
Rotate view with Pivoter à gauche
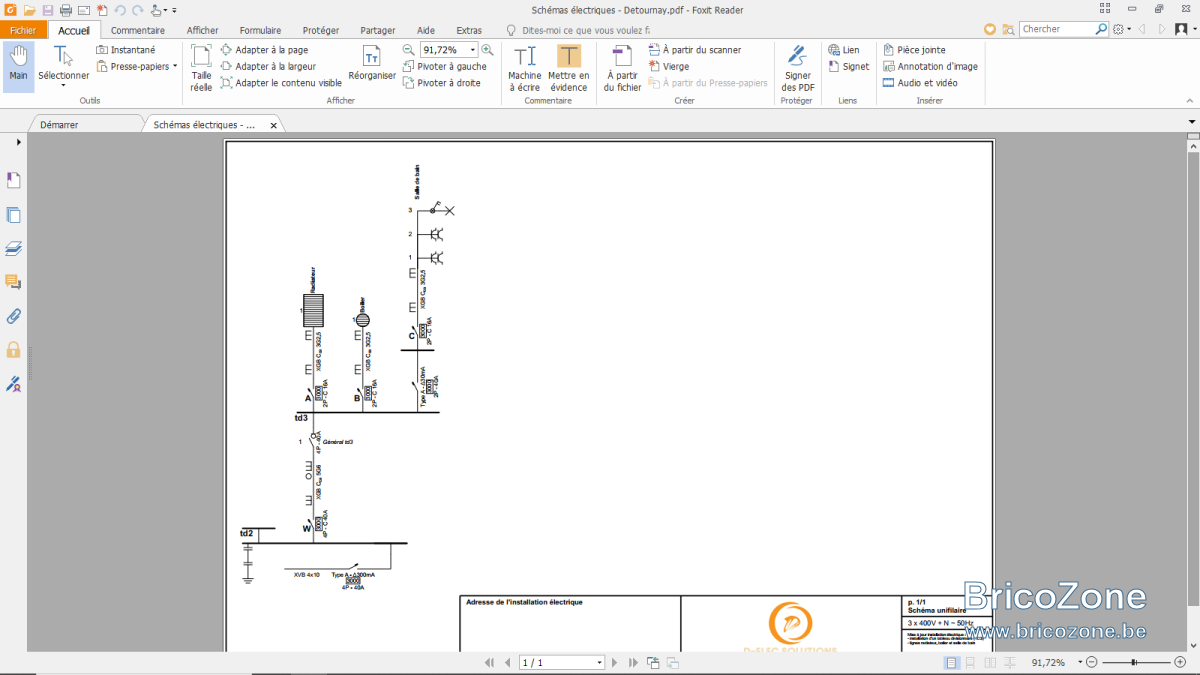tap(445, 66)
